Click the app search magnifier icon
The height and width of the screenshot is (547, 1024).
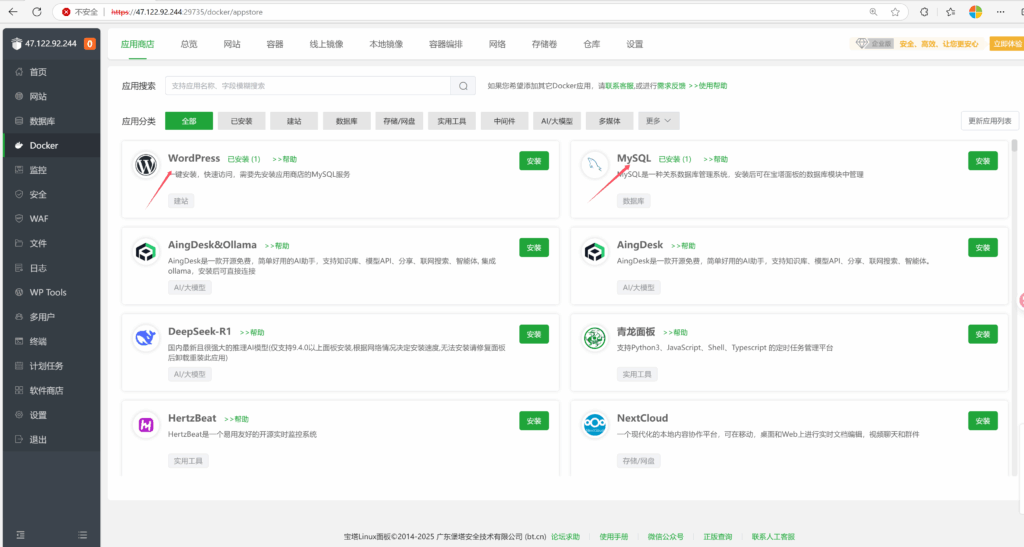(x=463, y=86)
